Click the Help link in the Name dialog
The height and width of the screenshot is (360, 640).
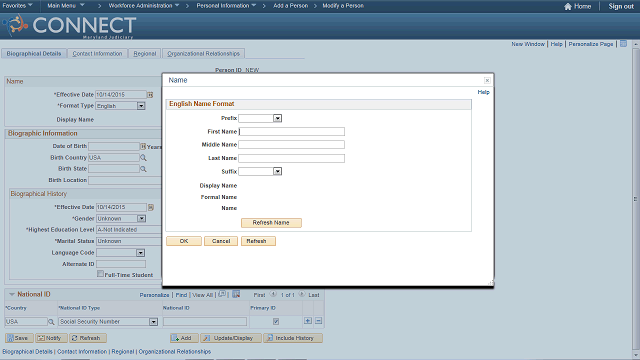pos(483,92)
